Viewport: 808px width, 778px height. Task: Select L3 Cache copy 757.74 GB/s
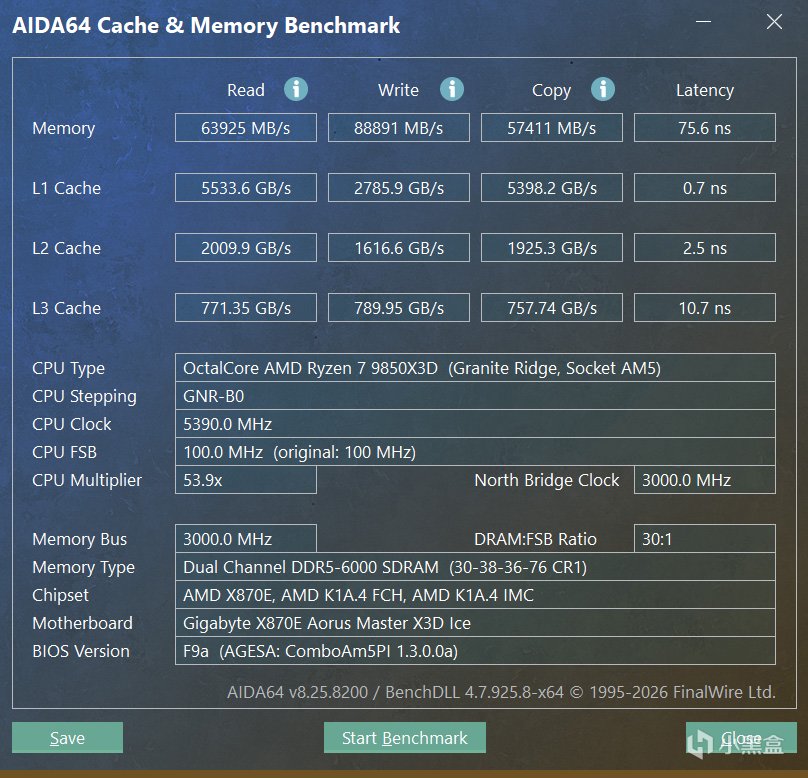(x=552, y=308)
